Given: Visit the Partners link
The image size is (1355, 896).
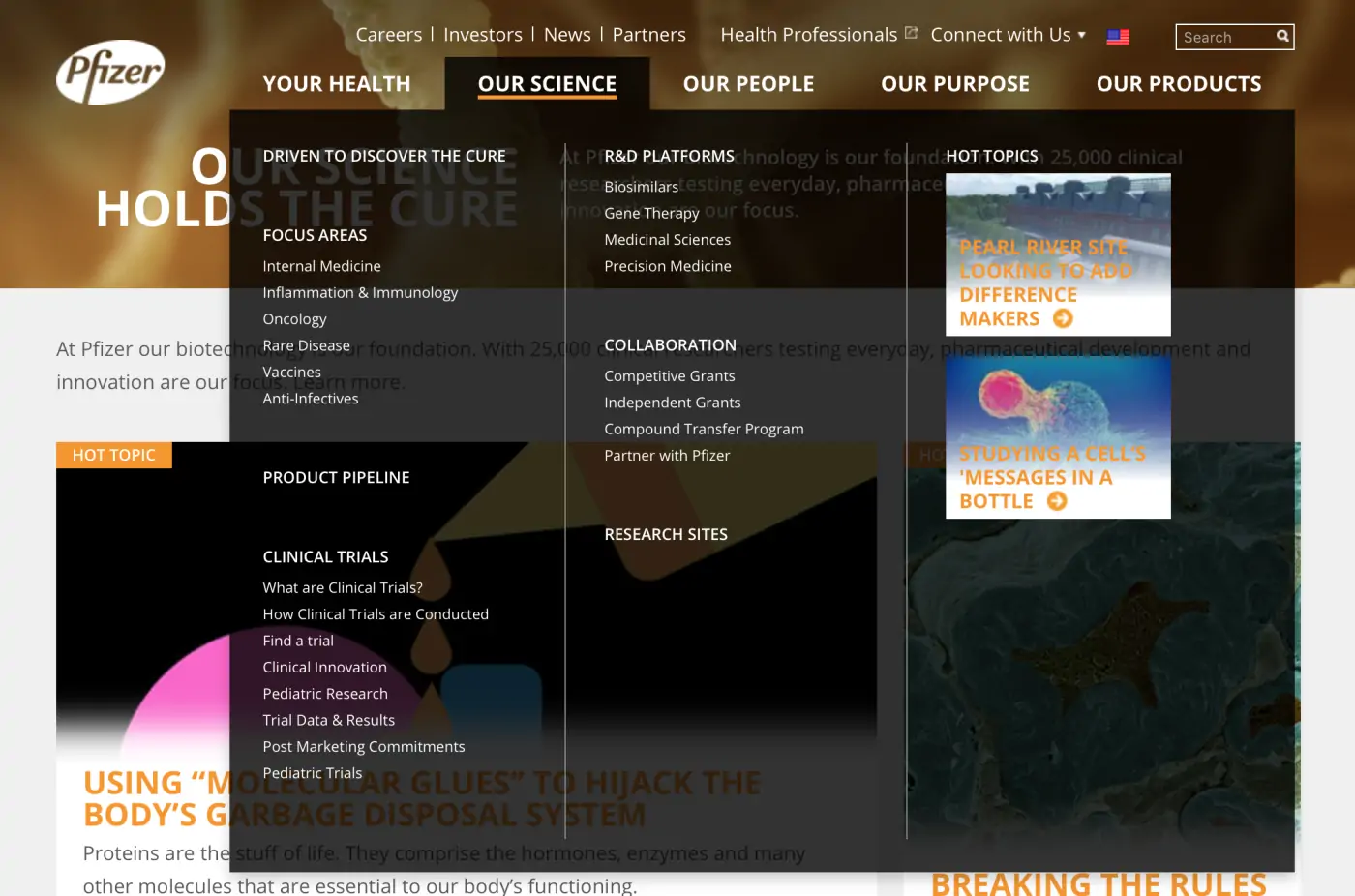Looking at the screenshot, I should (x=649, y=35).
